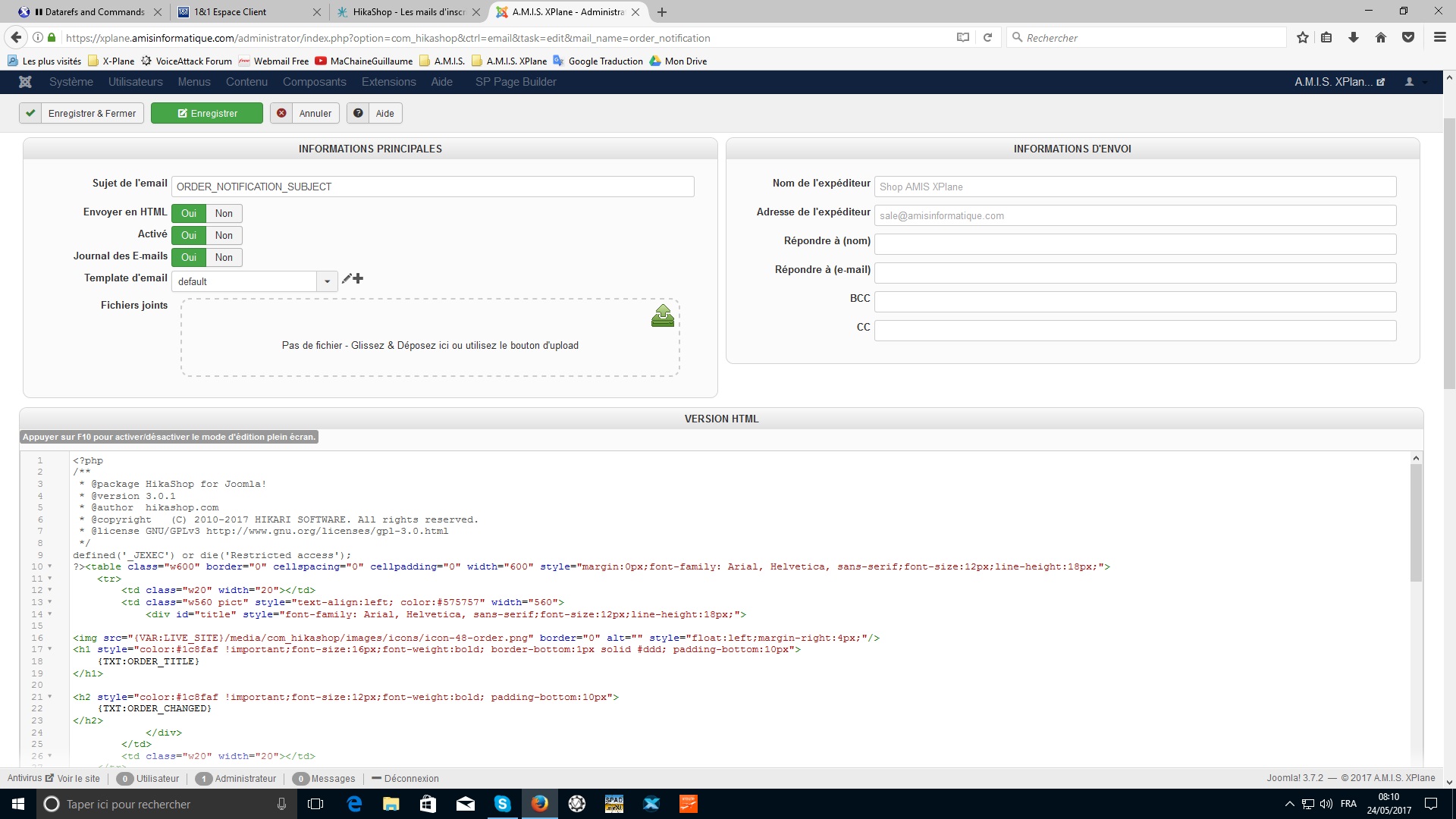Switch to the 1&1 Espace Client tab
Image resolution: width=1456 pixels, height=819 pixels.
(230, 12)
